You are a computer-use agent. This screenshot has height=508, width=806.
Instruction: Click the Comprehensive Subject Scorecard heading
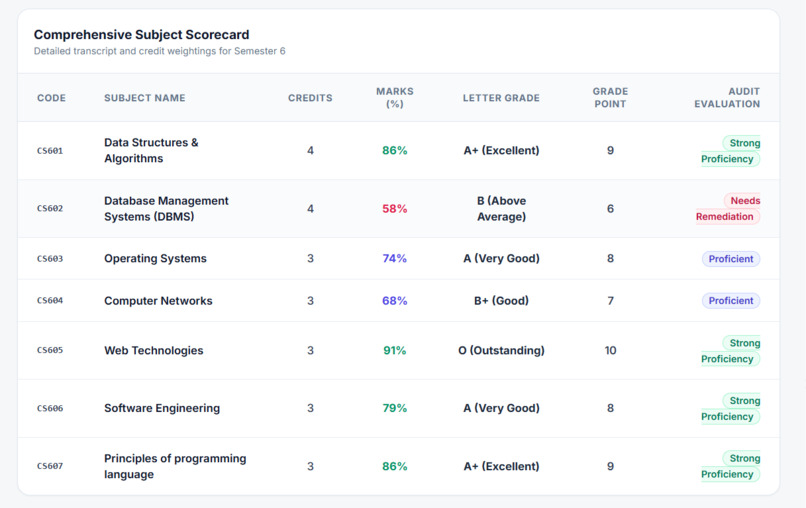coord(141,34)
